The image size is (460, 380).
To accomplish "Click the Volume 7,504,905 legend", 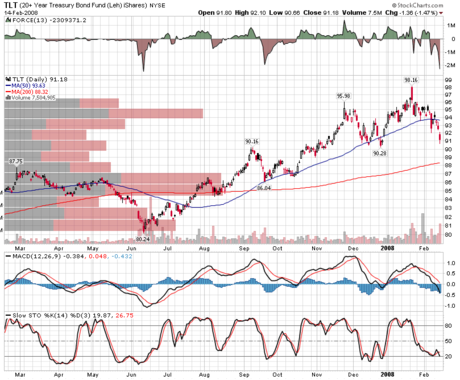I will click(x=33, y=98).
